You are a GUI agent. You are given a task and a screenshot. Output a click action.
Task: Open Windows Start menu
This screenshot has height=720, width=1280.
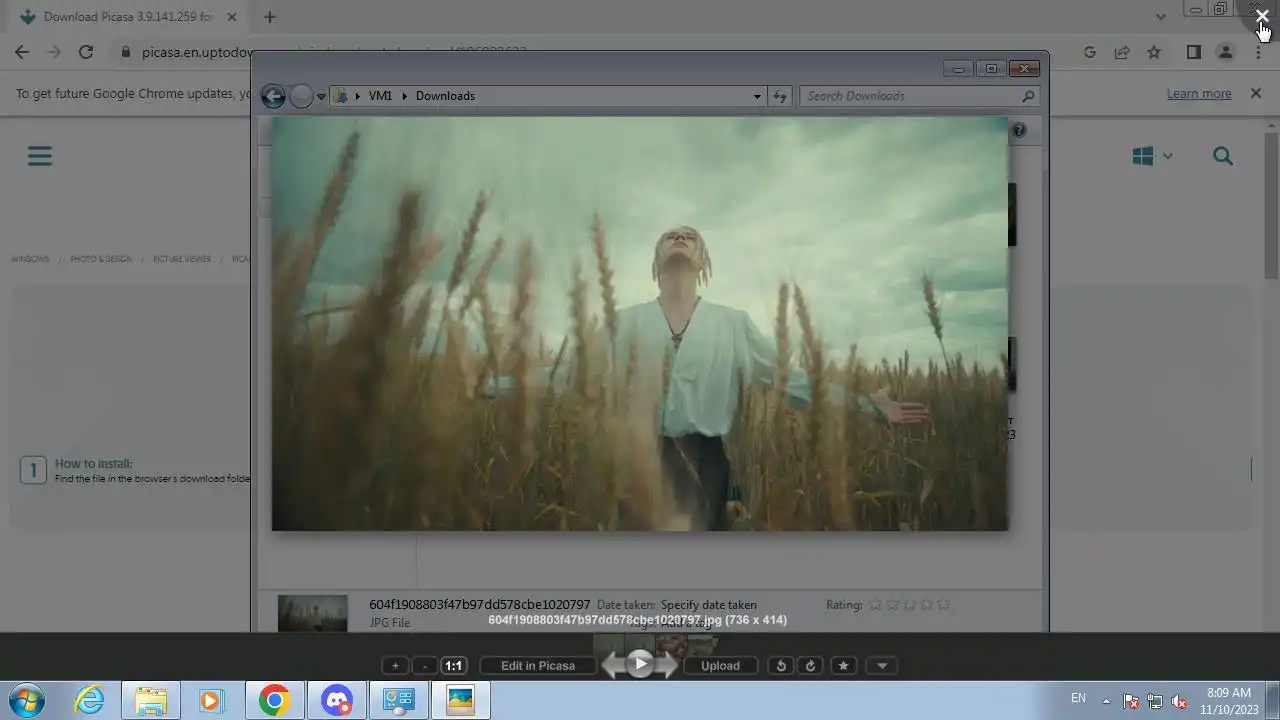(x=26, y=701)
